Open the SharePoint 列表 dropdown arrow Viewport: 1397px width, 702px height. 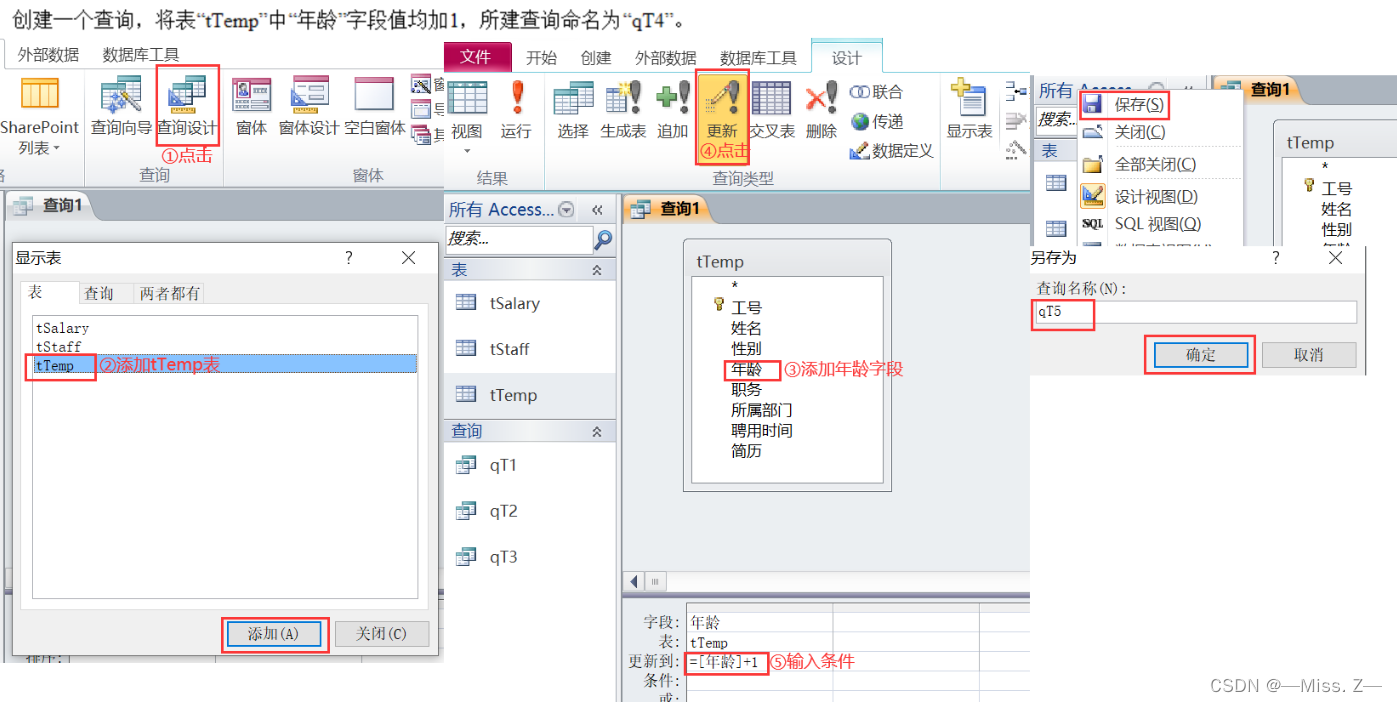[x=56, y=149]
